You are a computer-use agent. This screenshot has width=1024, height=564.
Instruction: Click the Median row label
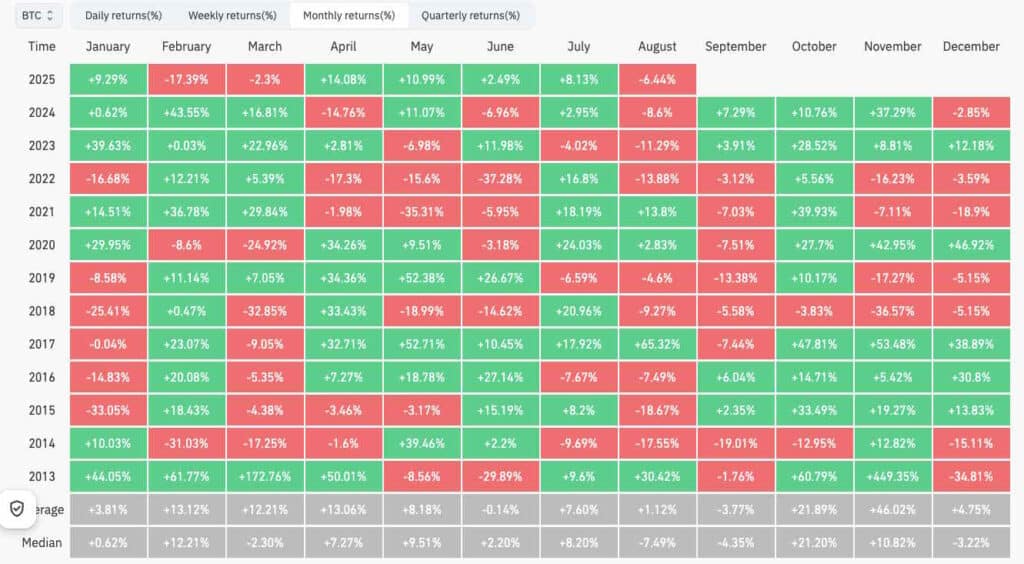tap(42, 543)
